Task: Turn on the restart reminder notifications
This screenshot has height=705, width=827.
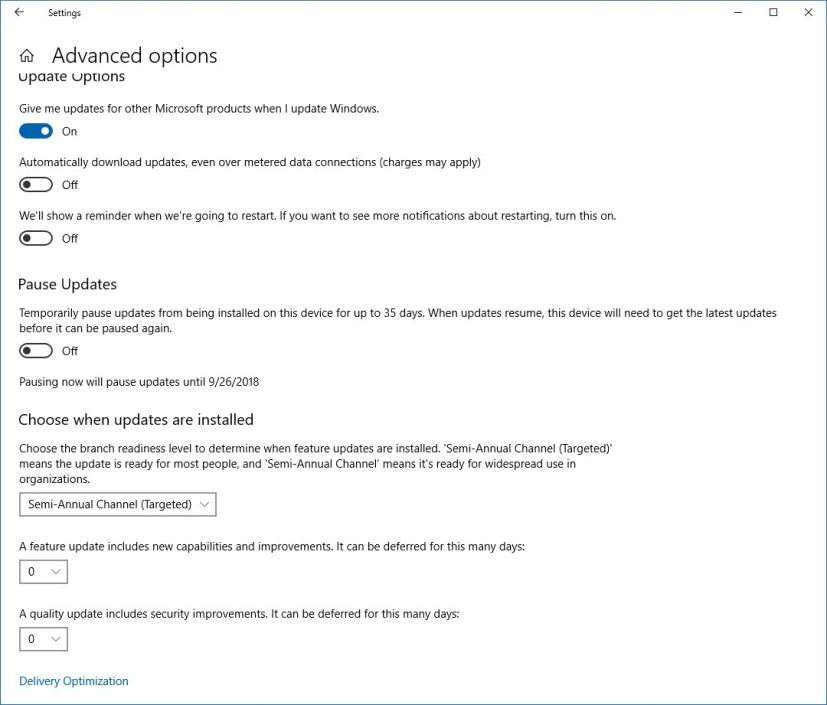Action: click(x=35, y=238)
